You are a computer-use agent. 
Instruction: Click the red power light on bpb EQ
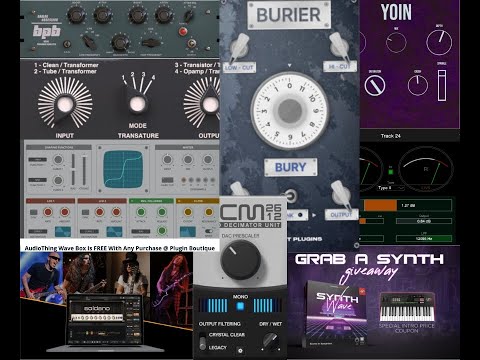[183, 32]
